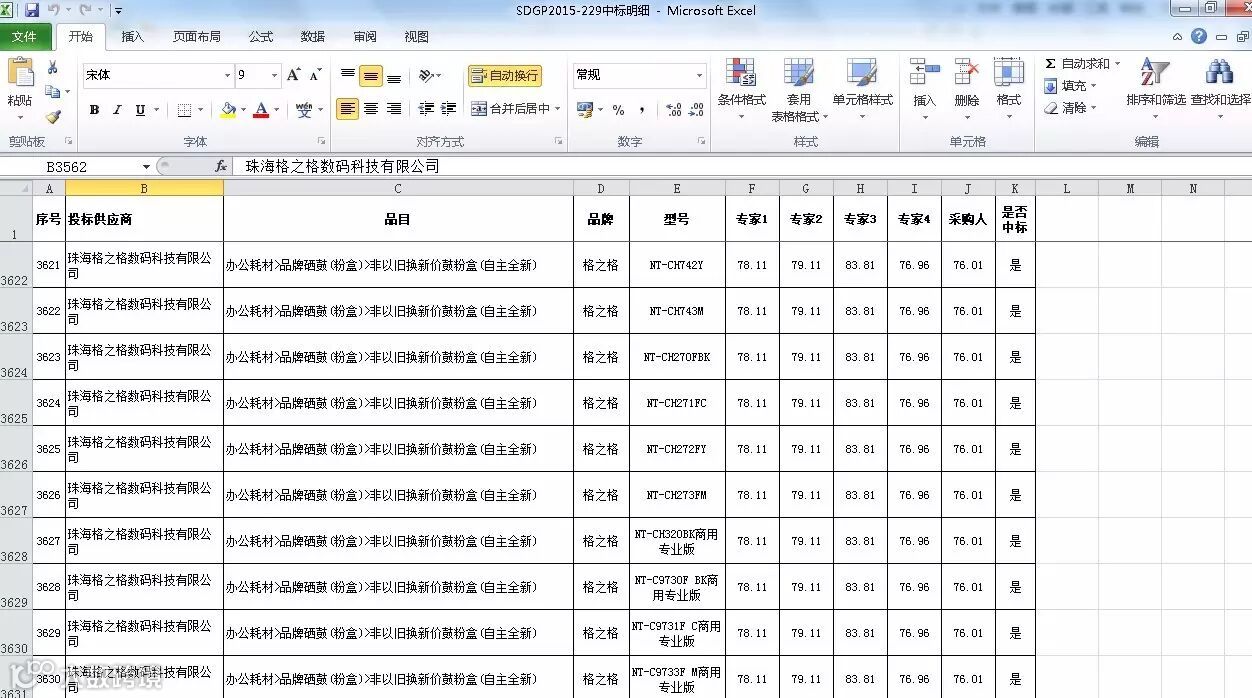Toggle Bold formatting
This screenshot has width=1252, height=698.
click(x=94, y=110)
